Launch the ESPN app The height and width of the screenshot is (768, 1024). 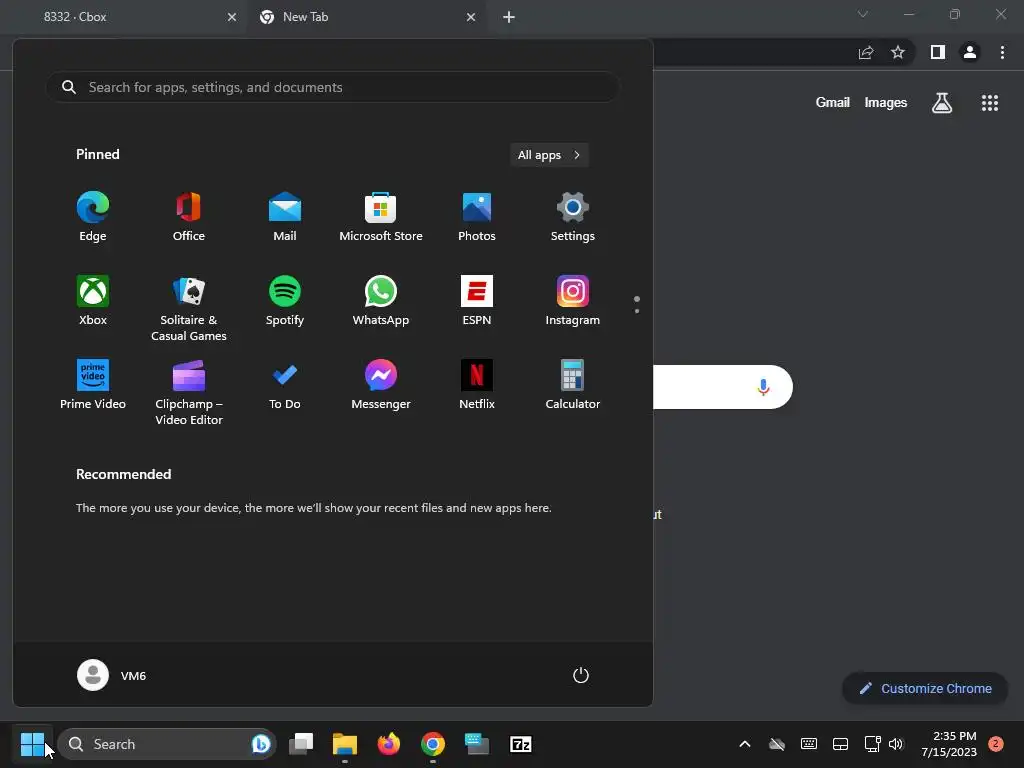477,300
